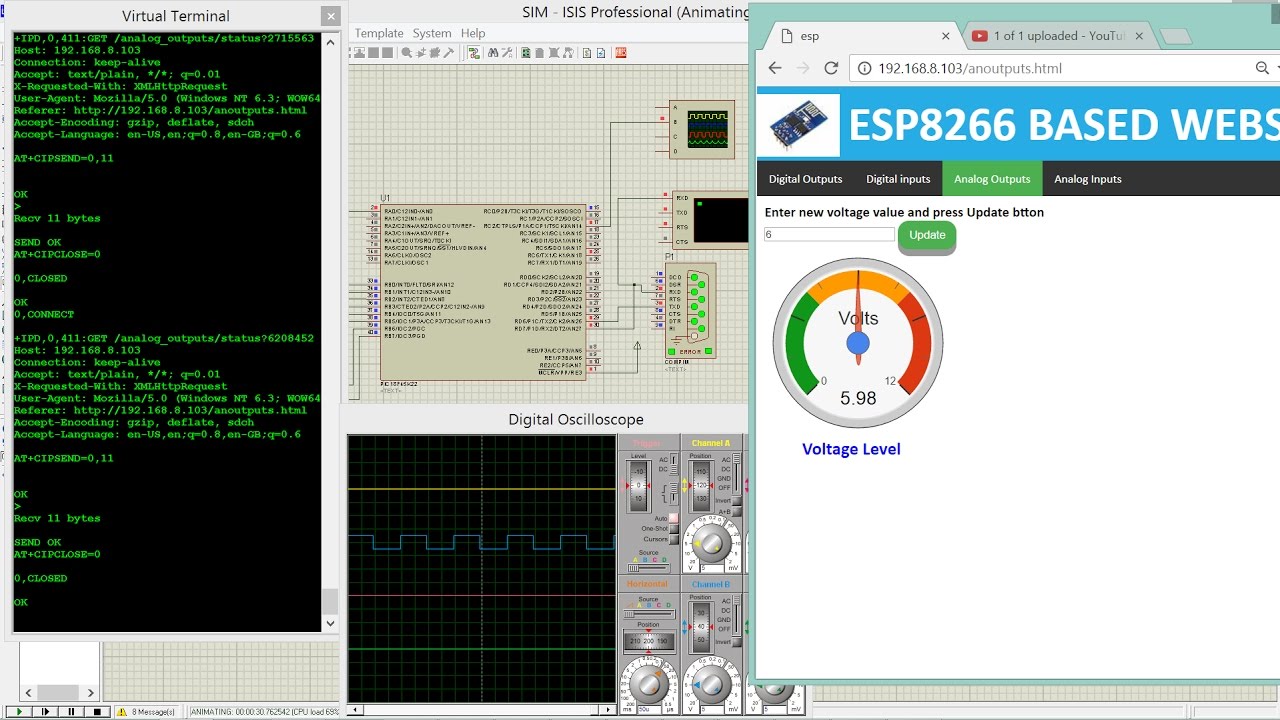Screen dimensions: 1280x720
Task: Go to Digital Outputs page
Action: click(x=805, y=179)
